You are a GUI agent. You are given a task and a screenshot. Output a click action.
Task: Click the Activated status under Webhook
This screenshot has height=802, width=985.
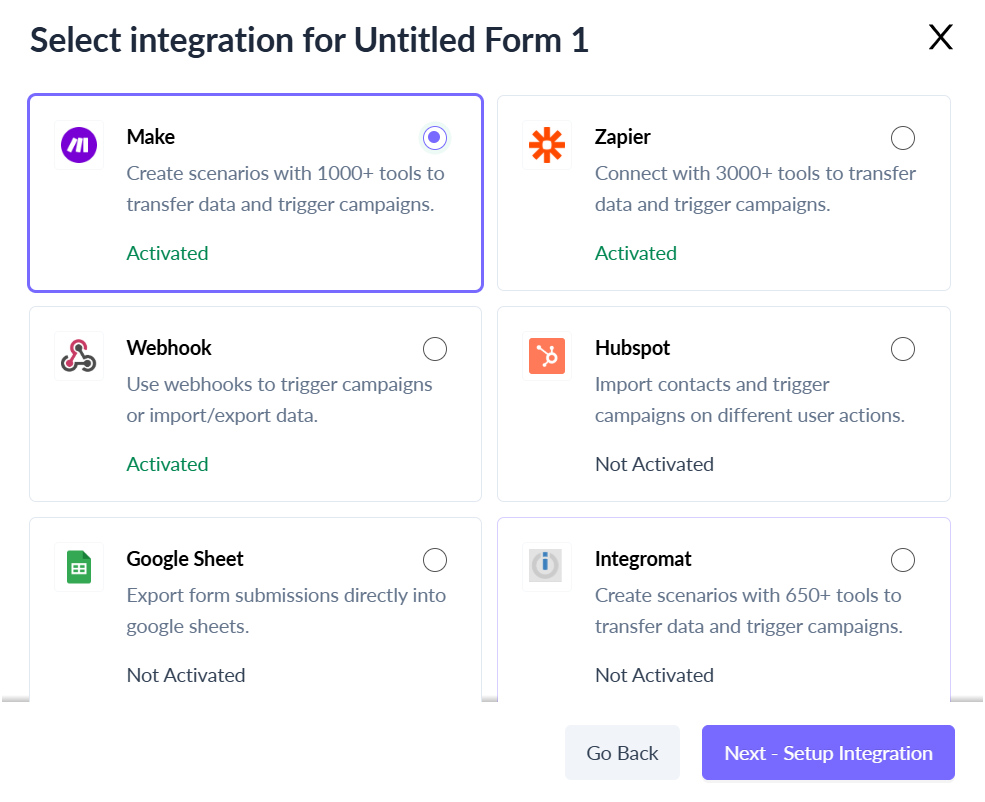167,464
